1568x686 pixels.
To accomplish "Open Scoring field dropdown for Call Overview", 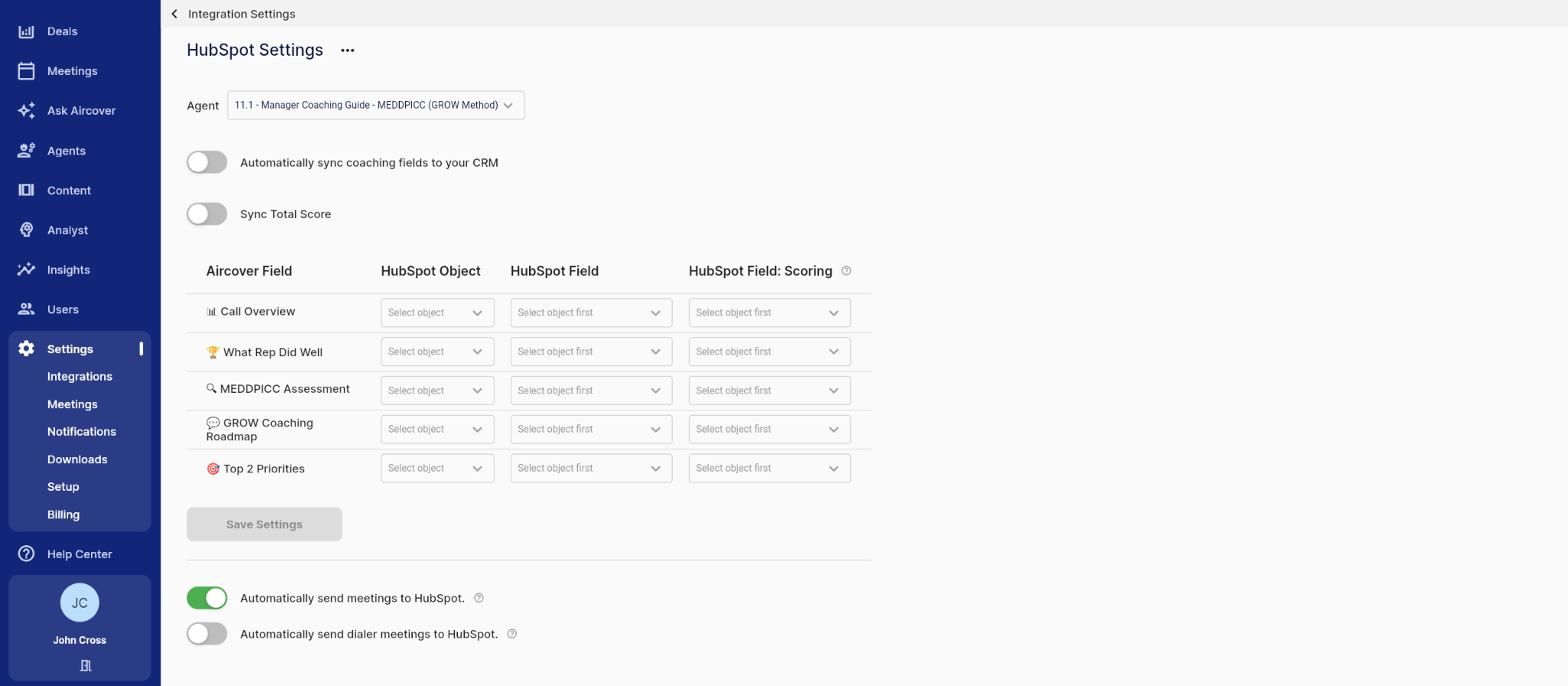I will click(769, 312).
